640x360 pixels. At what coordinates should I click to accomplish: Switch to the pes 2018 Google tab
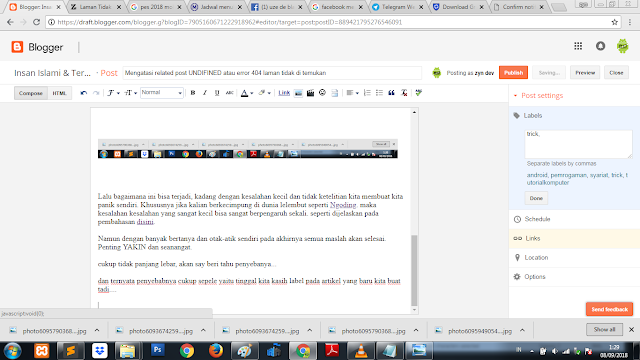tap(156, 7)
